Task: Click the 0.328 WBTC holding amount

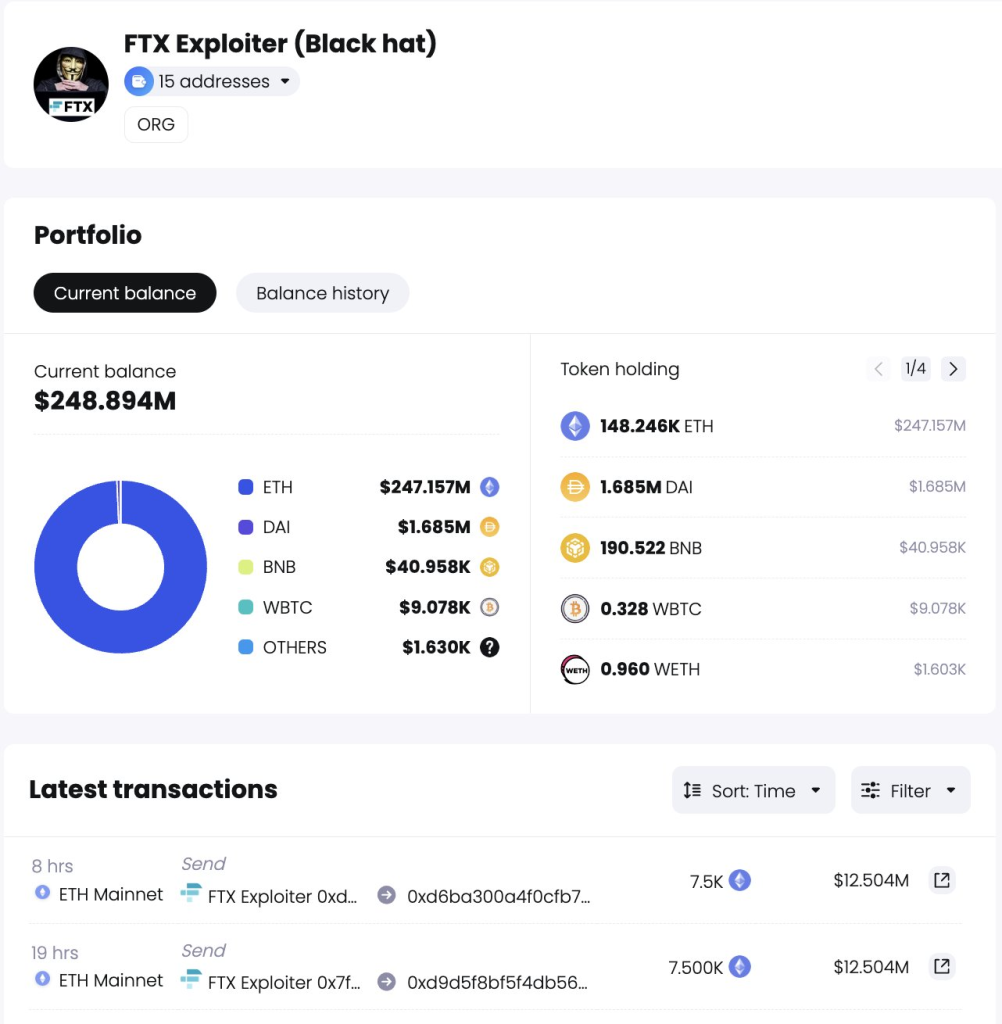Action: pos(651,609)
